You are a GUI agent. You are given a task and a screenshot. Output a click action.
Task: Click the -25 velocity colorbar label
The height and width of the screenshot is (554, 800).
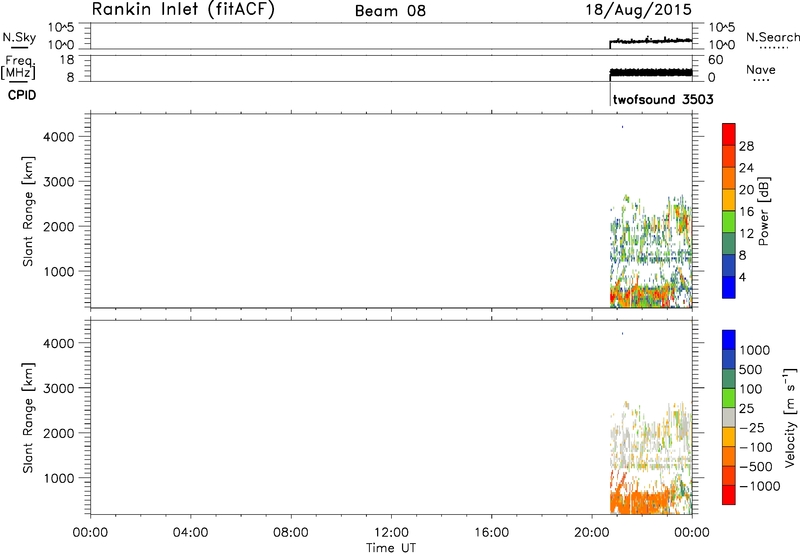[x=751, y=428]
